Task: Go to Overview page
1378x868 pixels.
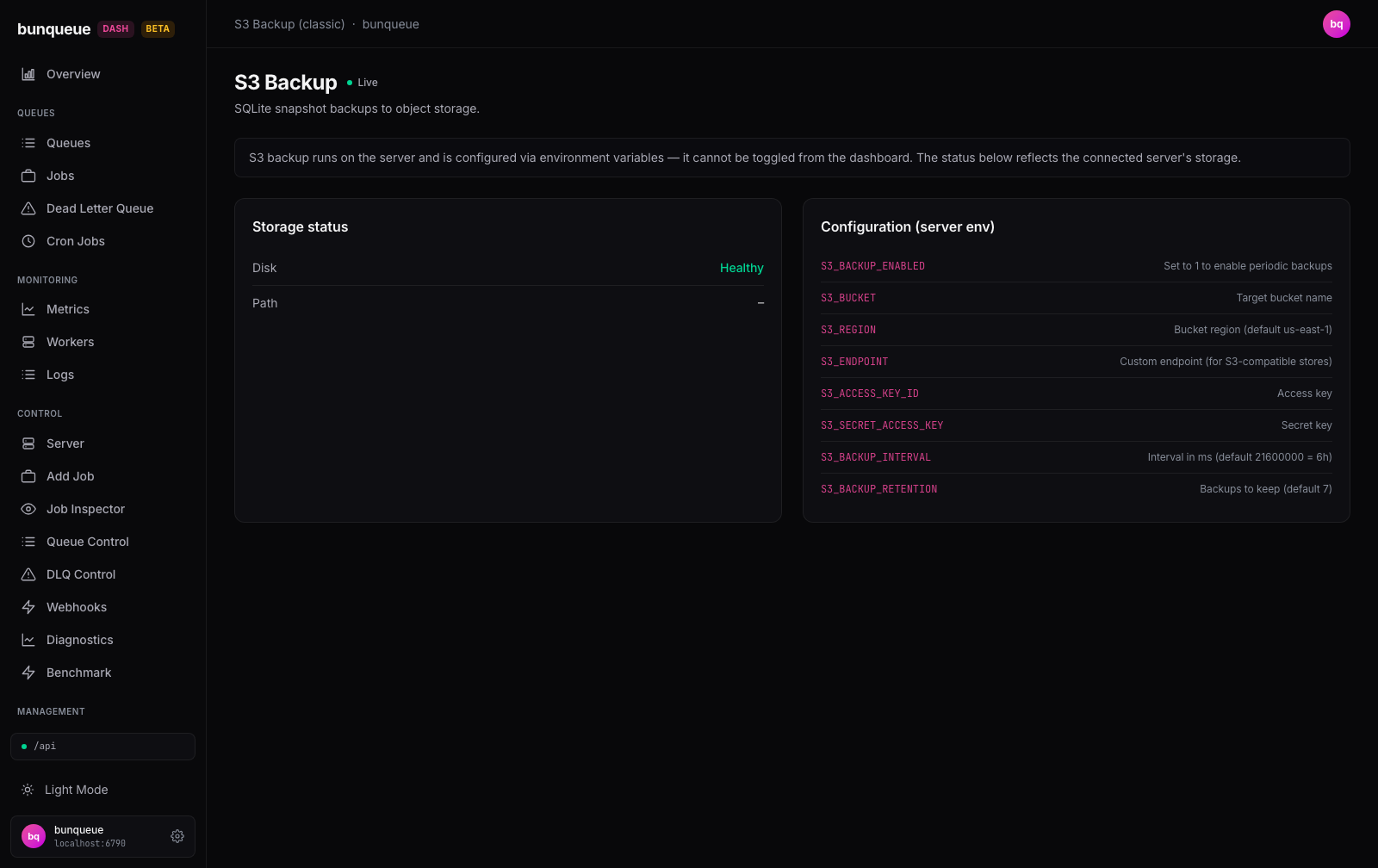Action: coord(102,74)
